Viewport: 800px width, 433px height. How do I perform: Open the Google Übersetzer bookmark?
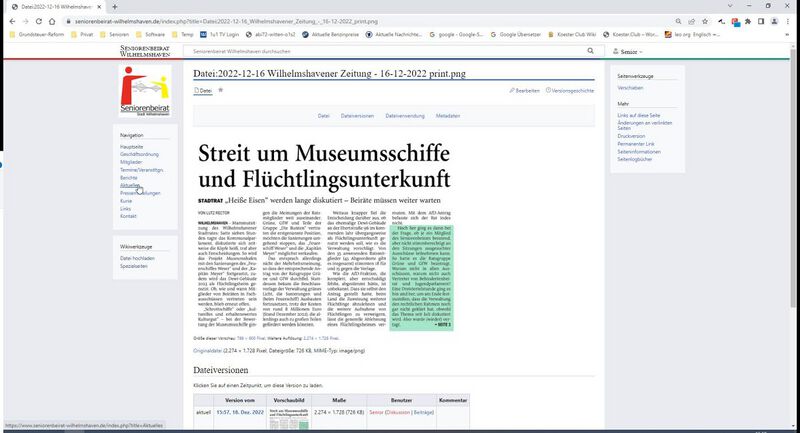pos(515,32)
